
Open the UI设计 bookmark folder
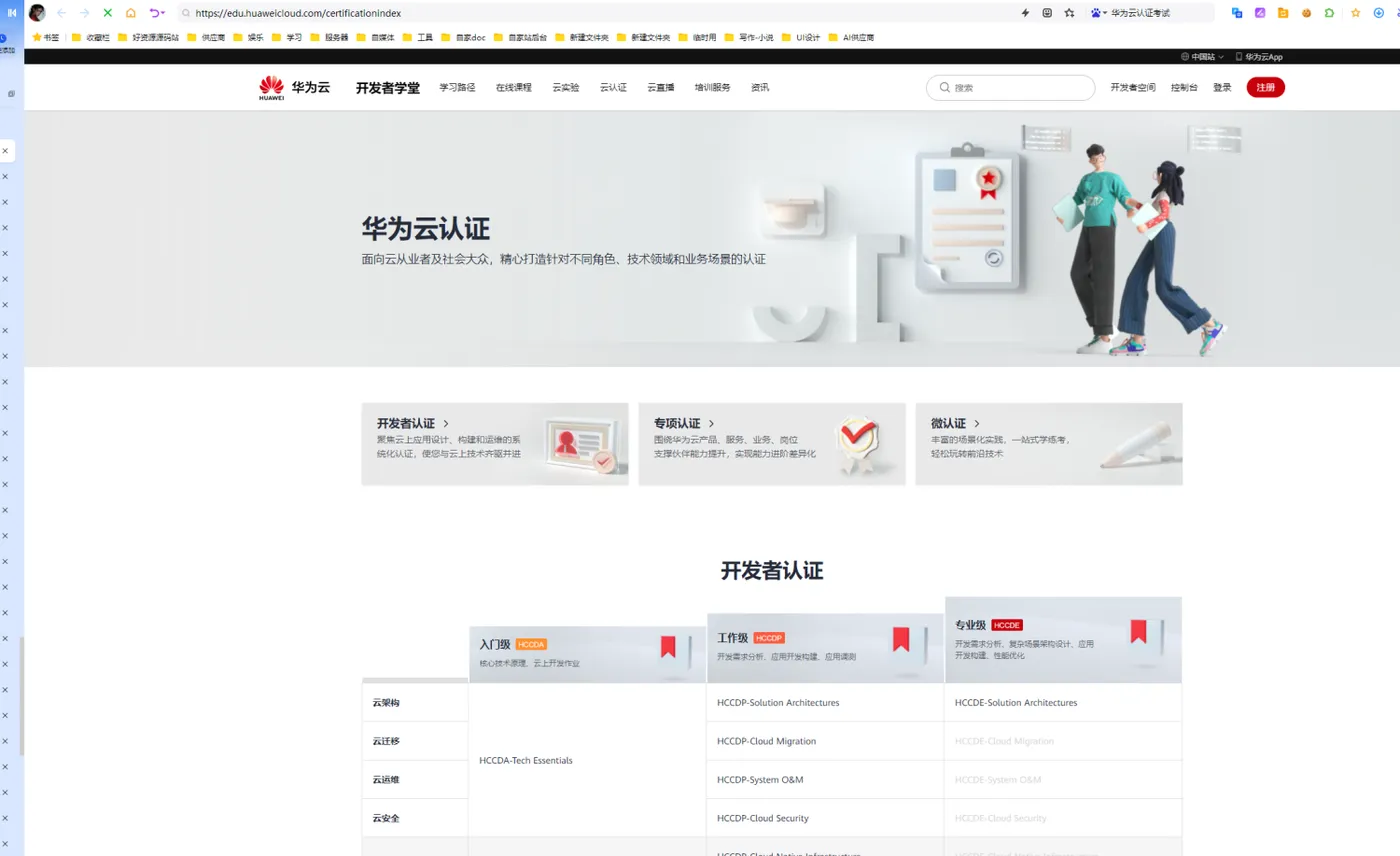pos(800,37)
